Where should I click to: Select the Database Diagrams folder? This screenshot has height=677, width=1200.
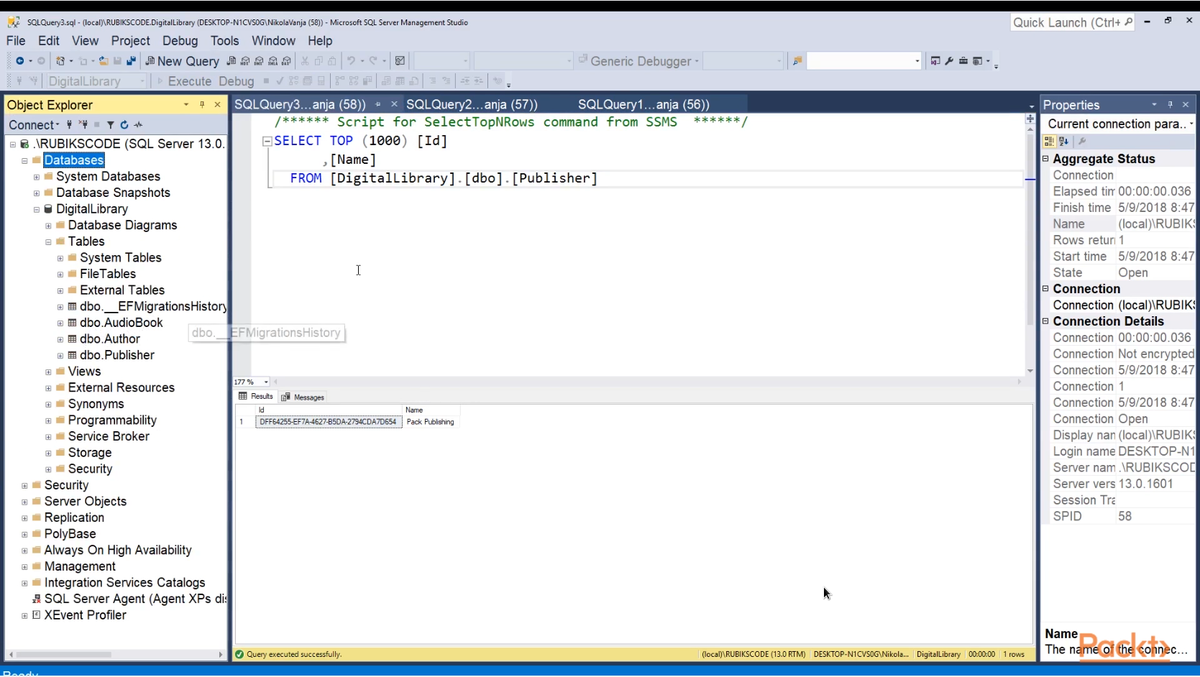(122, 225)
